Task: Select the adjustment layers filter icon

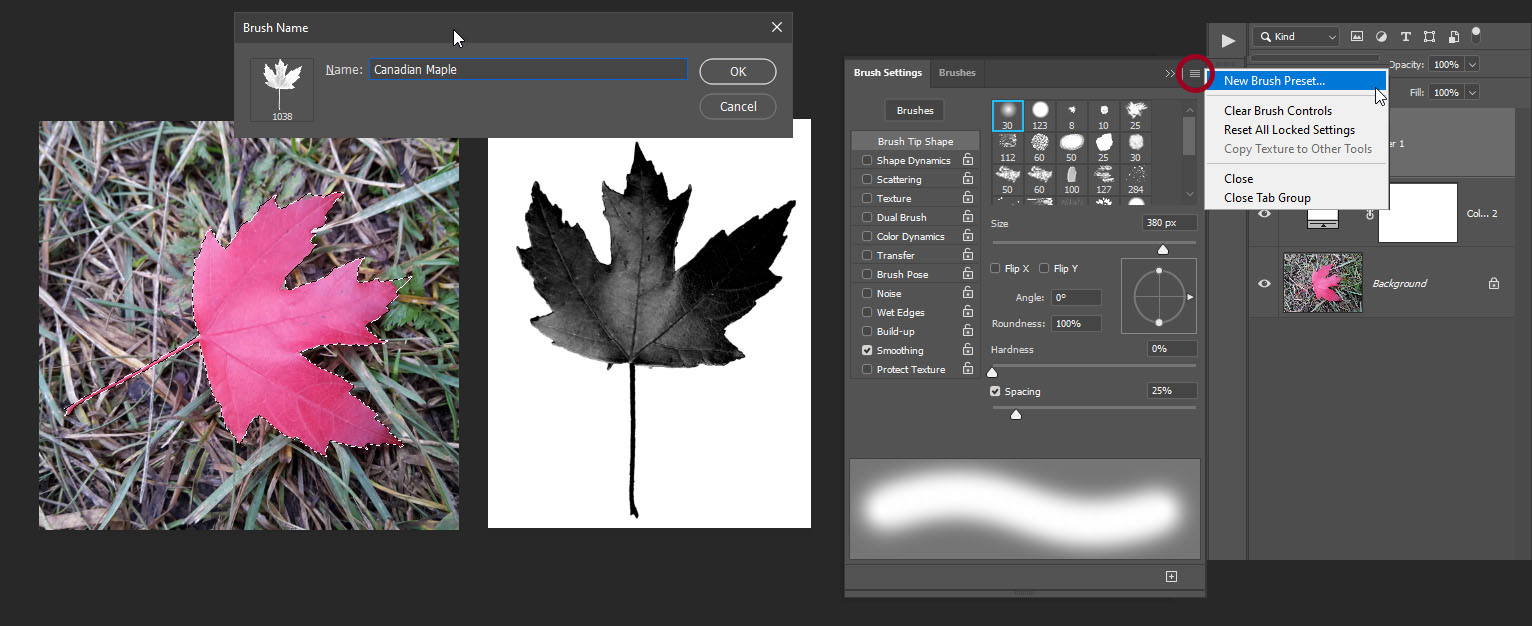Action: click(1381, 36)
